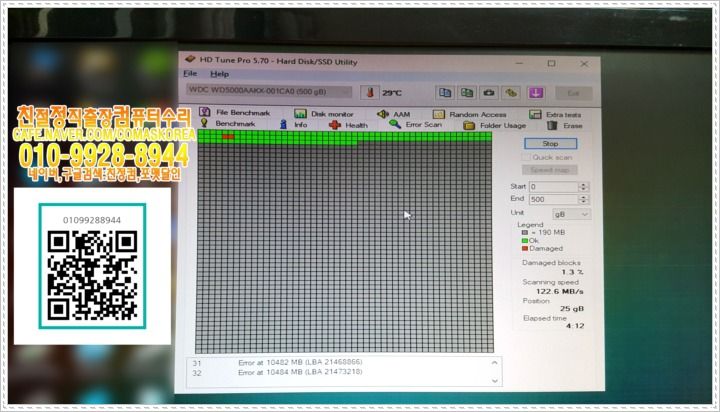720x412 pixels.
Task: Click the Damaged legend red swatch
Action: [524, 248]
